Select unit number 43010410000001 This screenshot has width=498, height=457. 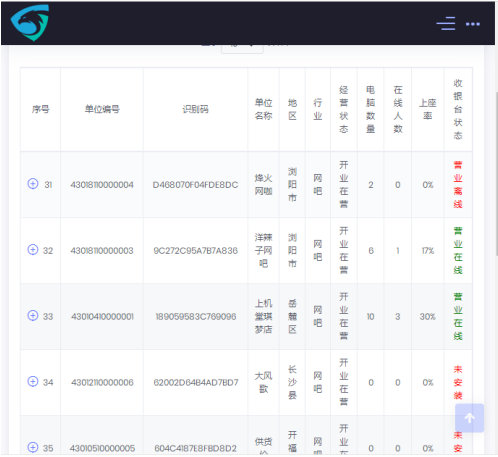[x=102, y=316]
